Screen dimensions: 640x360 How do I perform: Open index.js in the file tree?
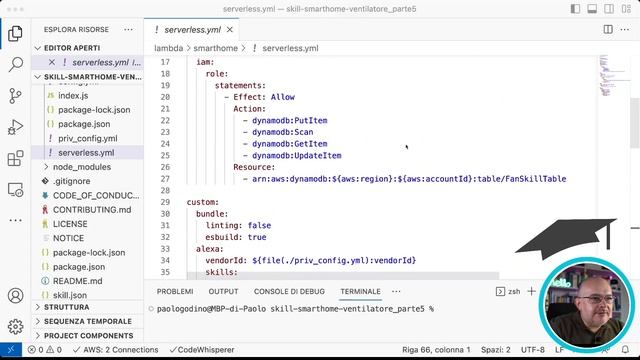73,96
